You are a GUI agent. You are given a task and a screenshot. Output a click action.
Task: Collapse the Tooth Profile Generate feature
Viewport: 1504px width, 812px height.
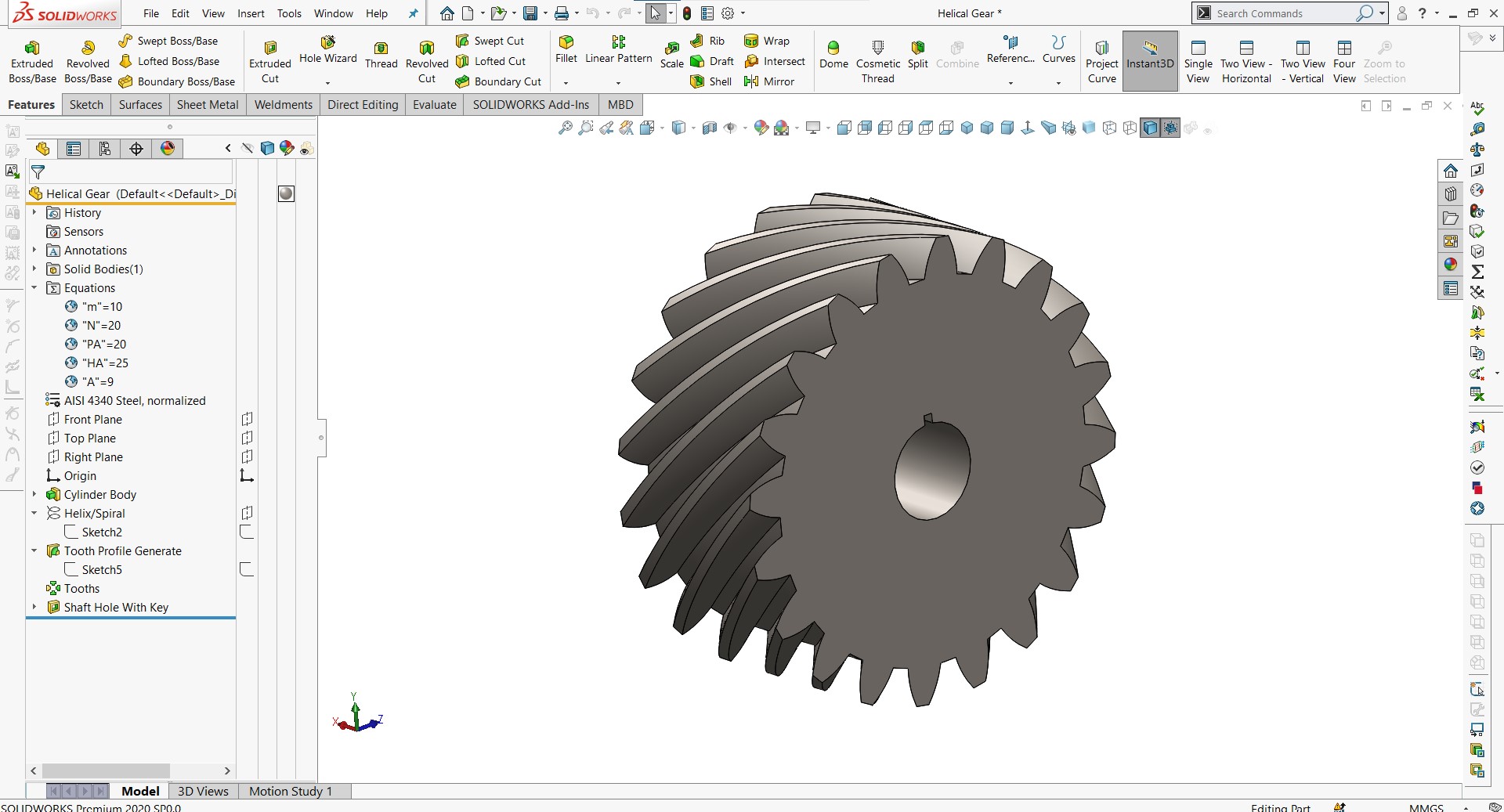34,550
